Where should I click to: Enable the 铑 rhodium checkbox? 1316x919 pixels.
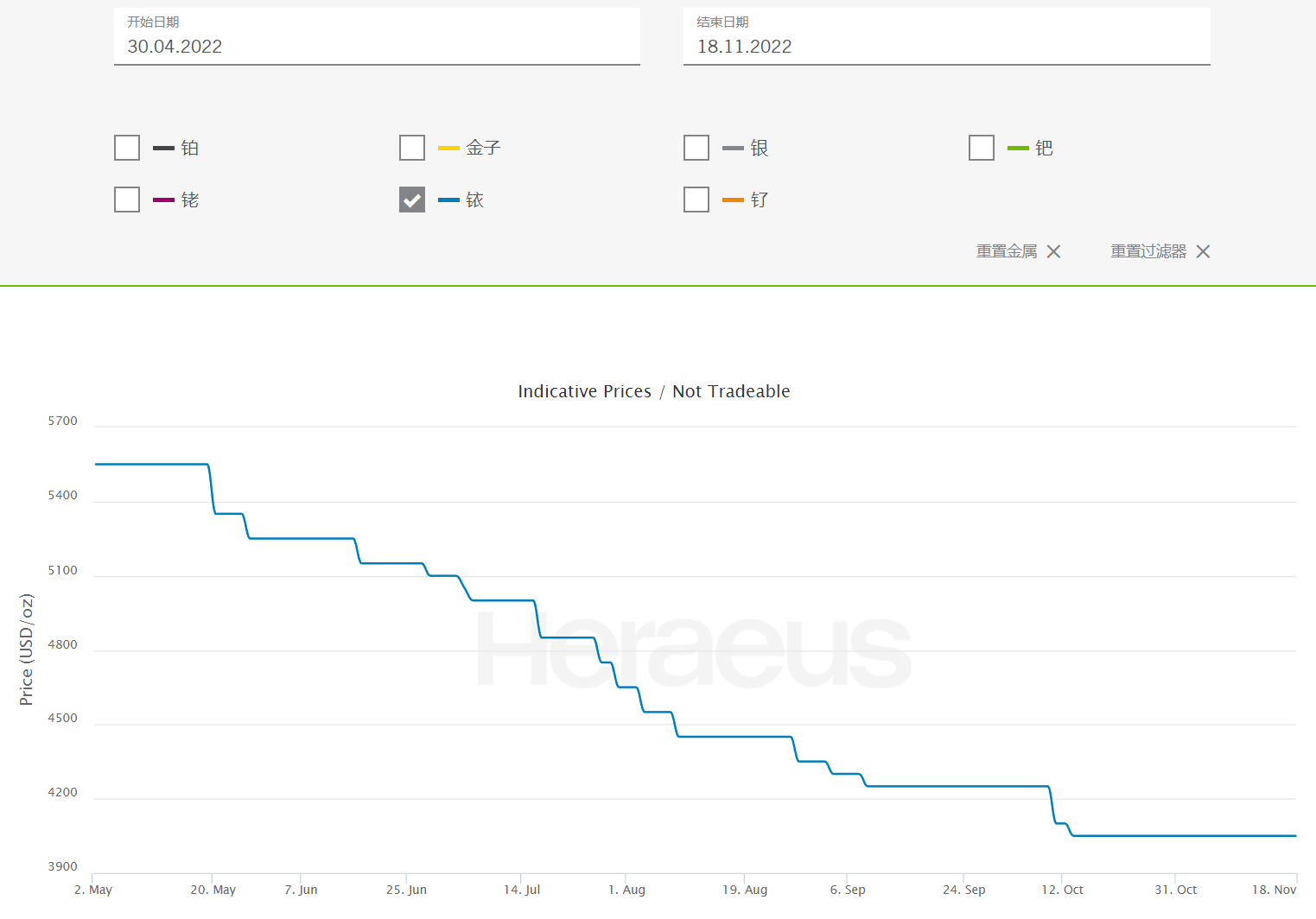coord(127,200)
